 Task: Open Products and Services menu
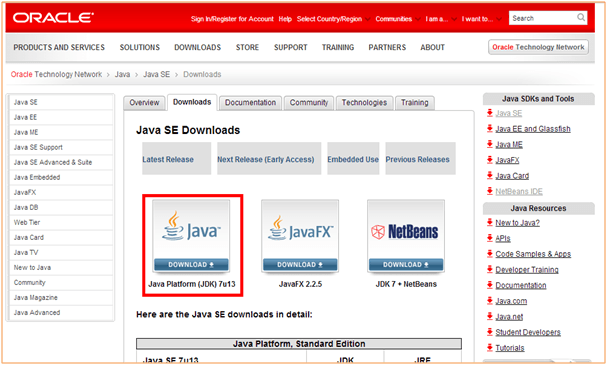click(x=59, y=47)
